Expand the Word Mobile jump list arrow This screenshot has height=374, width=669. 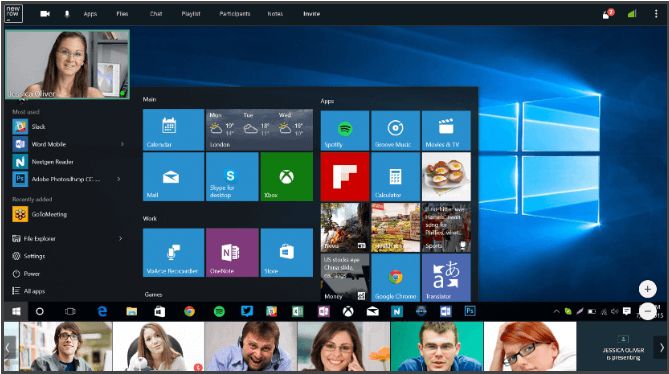pyautogui.click(x=122, y=144)
